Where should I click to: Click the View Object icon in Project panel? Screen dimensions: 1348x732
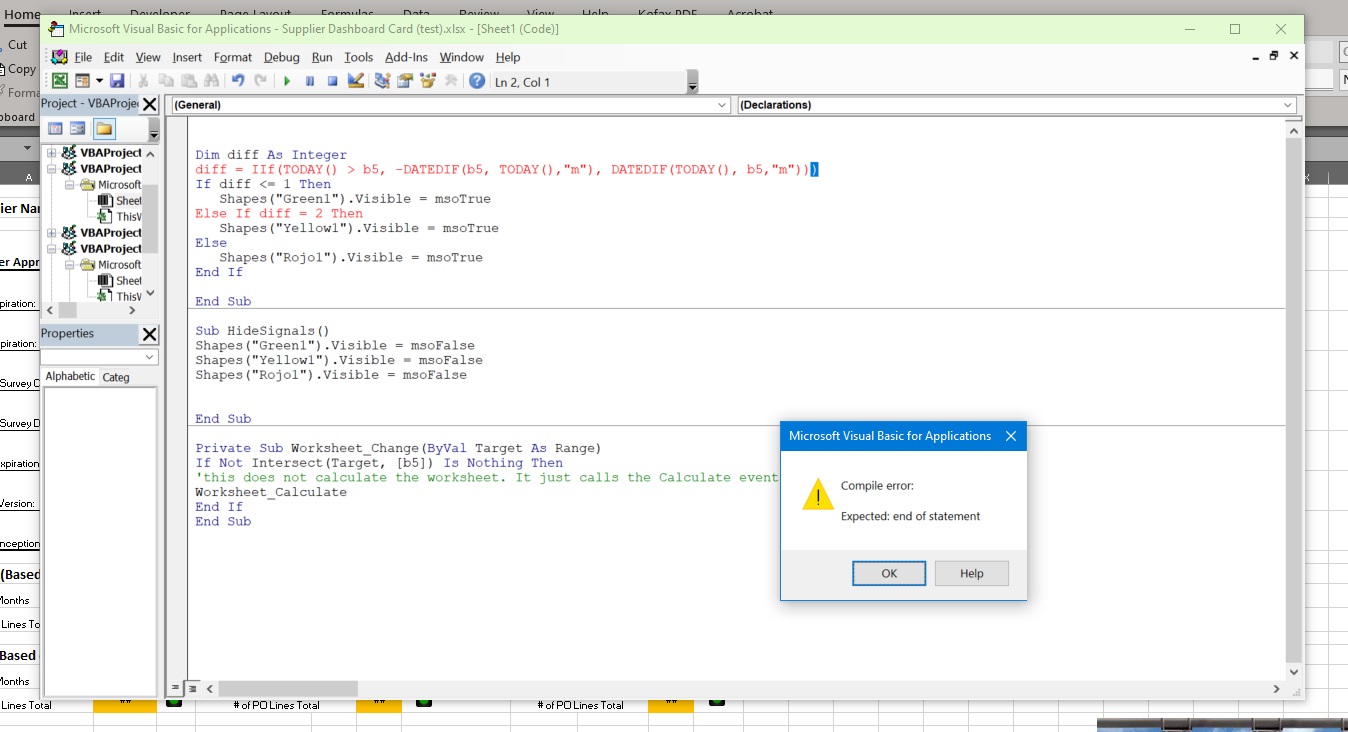[x=78, y=129]
